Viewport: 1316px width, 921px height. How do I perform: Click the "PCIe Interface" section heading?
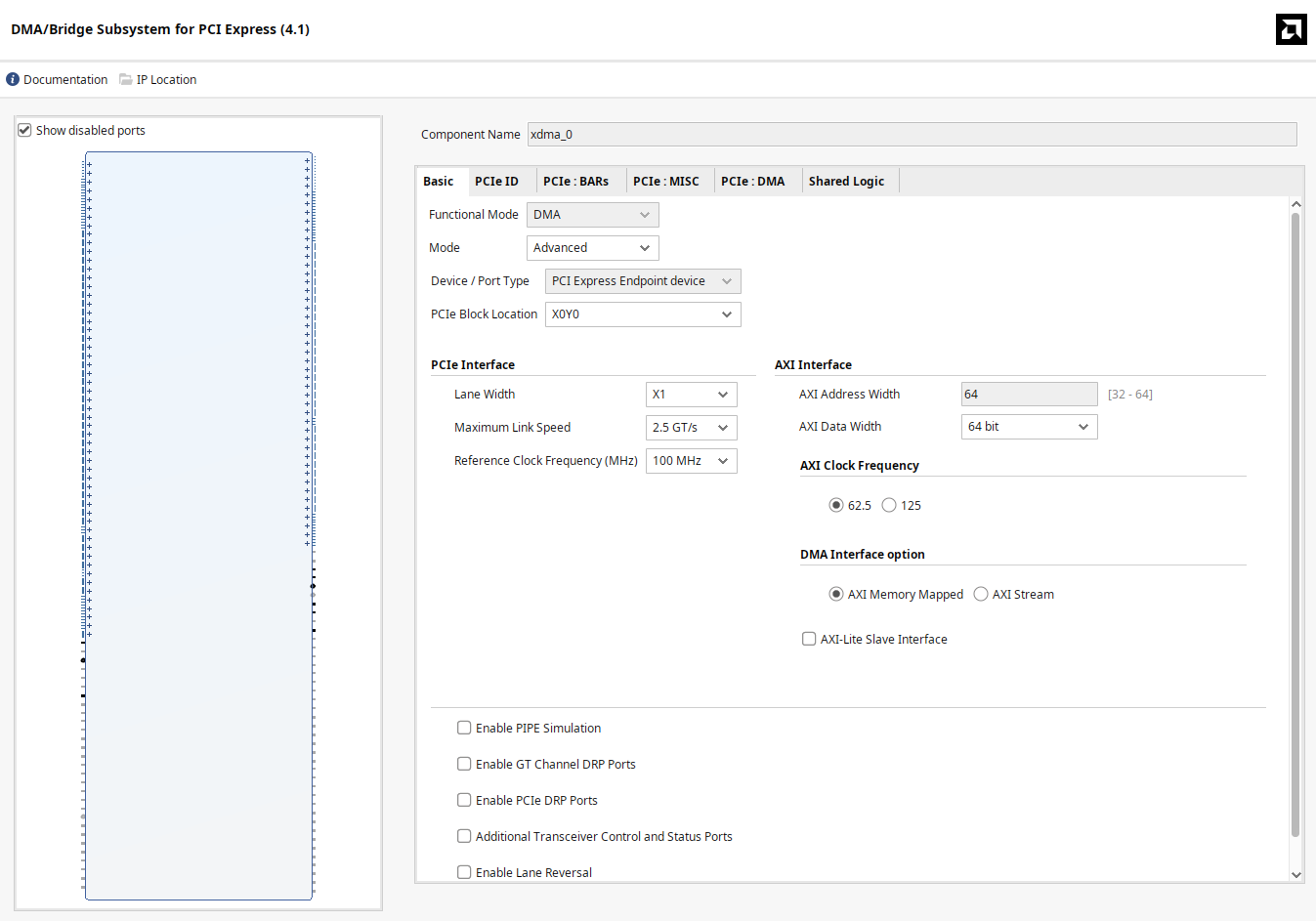tap(473, 365)
